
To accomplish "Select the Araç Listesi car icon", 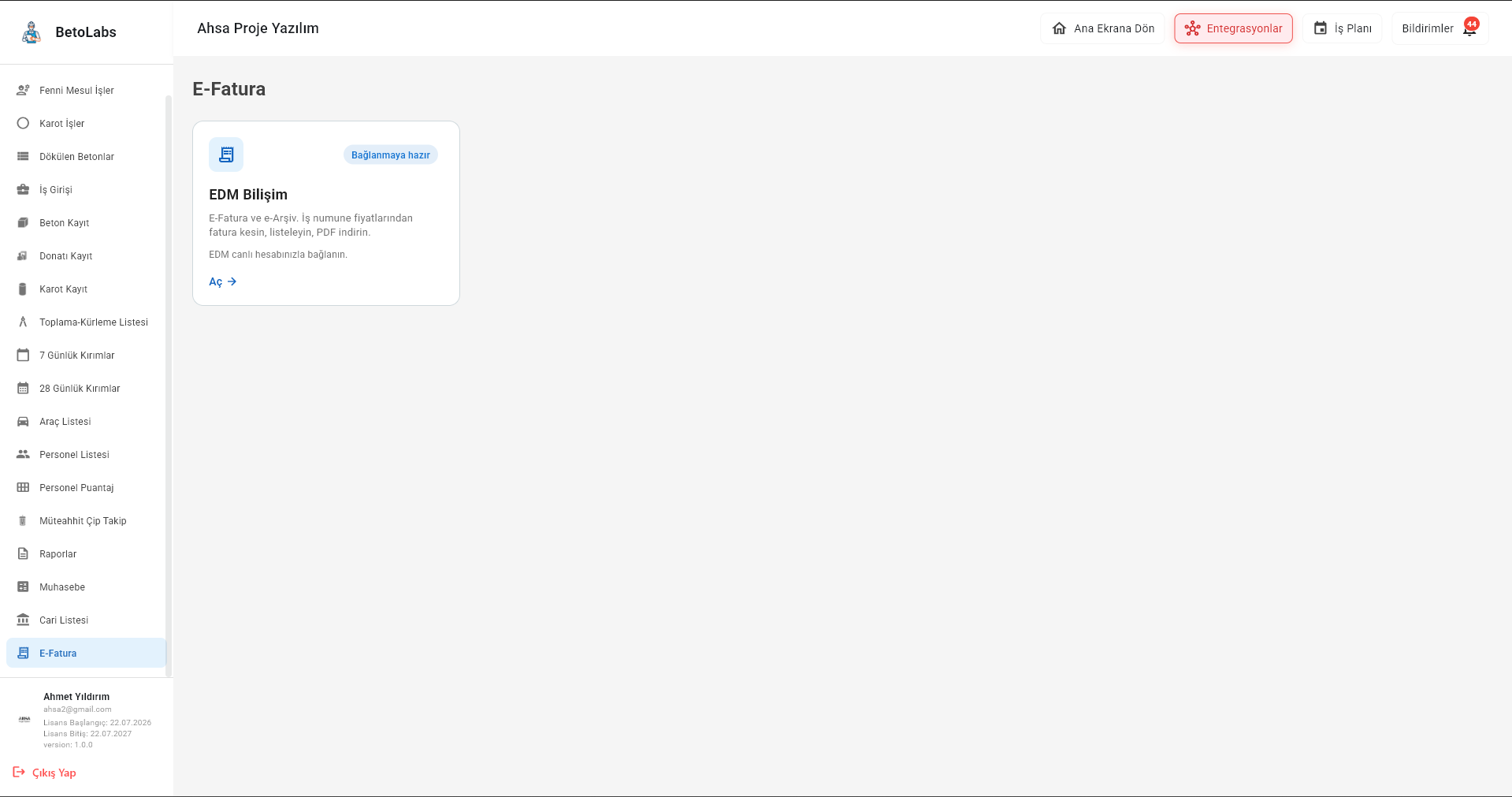I will tap(23, 421).
